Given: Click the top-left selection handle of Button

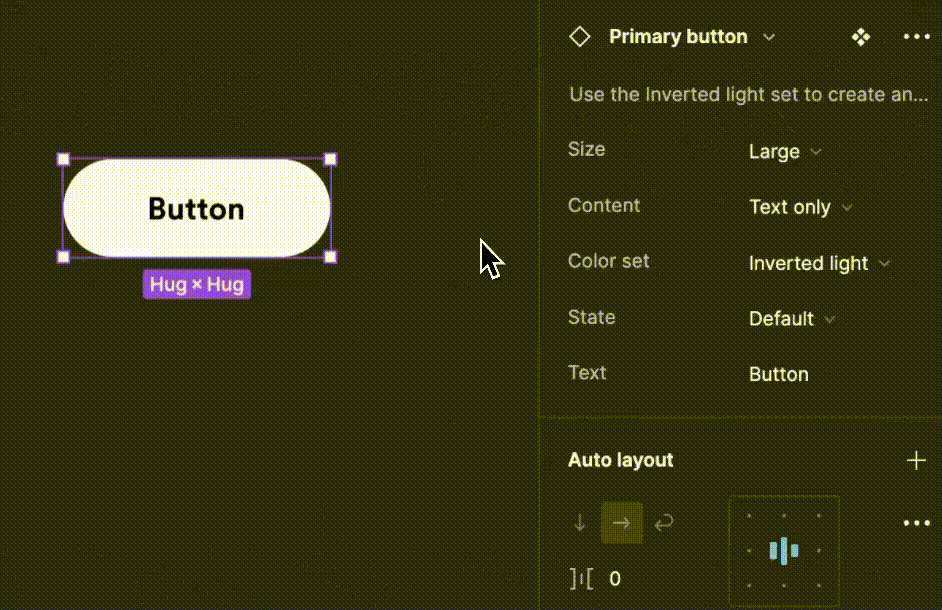Looking at the screenshot, I should (x=63, y=159).
